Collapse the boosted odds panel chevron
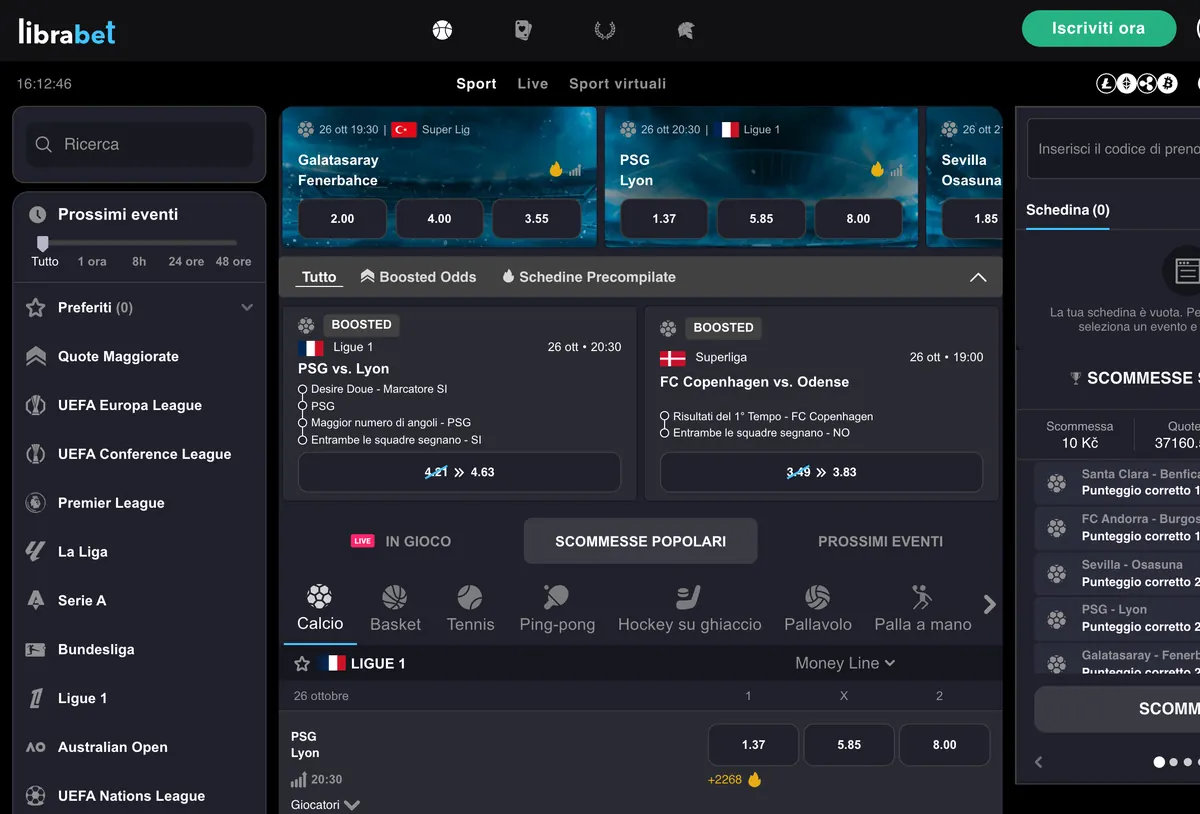 tap(978, 277)
